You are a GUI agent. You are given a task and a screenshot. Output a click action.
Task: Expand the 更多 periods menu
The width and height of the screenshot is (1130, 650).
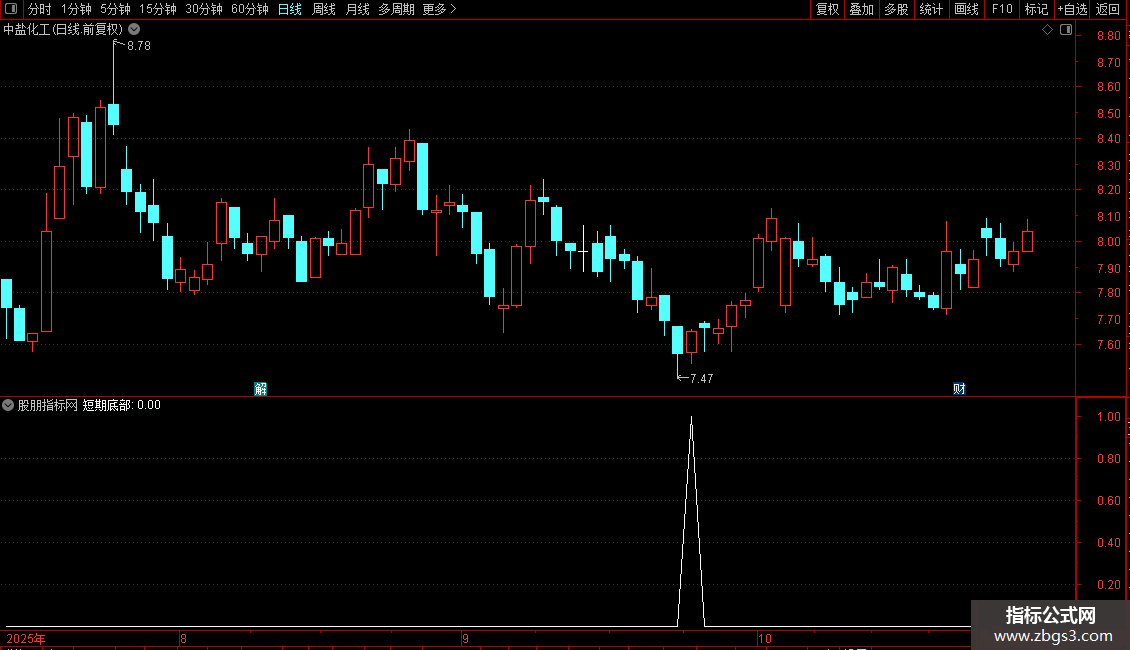coord(439,9)
